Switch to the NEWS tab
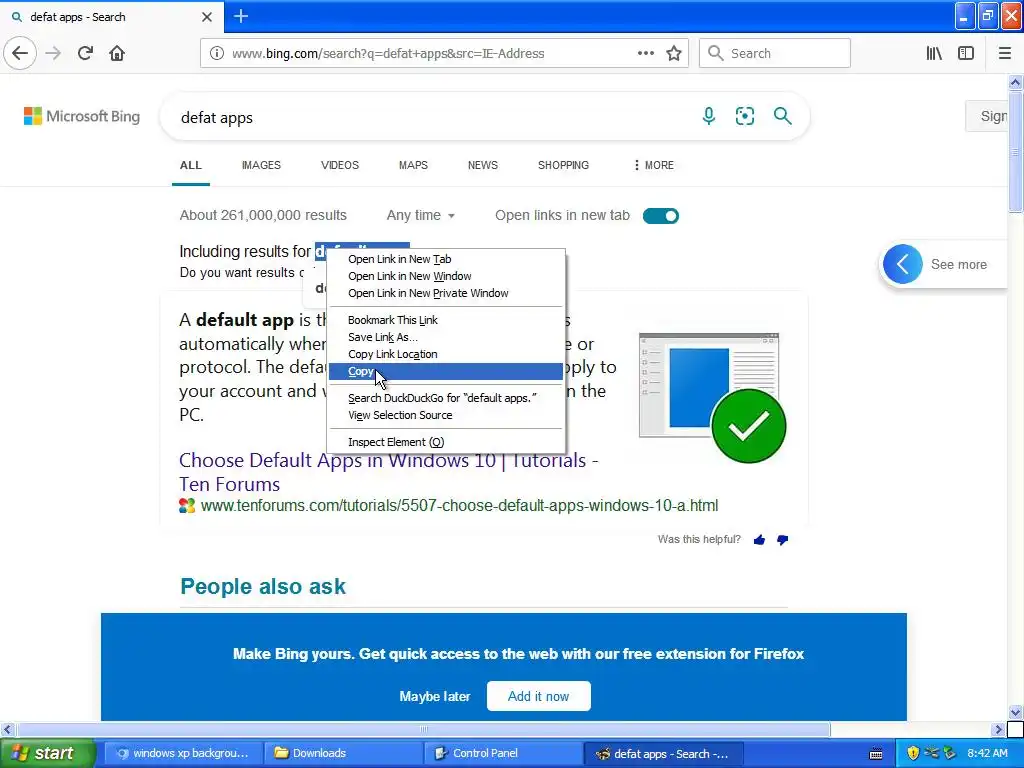1024x768 pixels. (x=483, y=165)
